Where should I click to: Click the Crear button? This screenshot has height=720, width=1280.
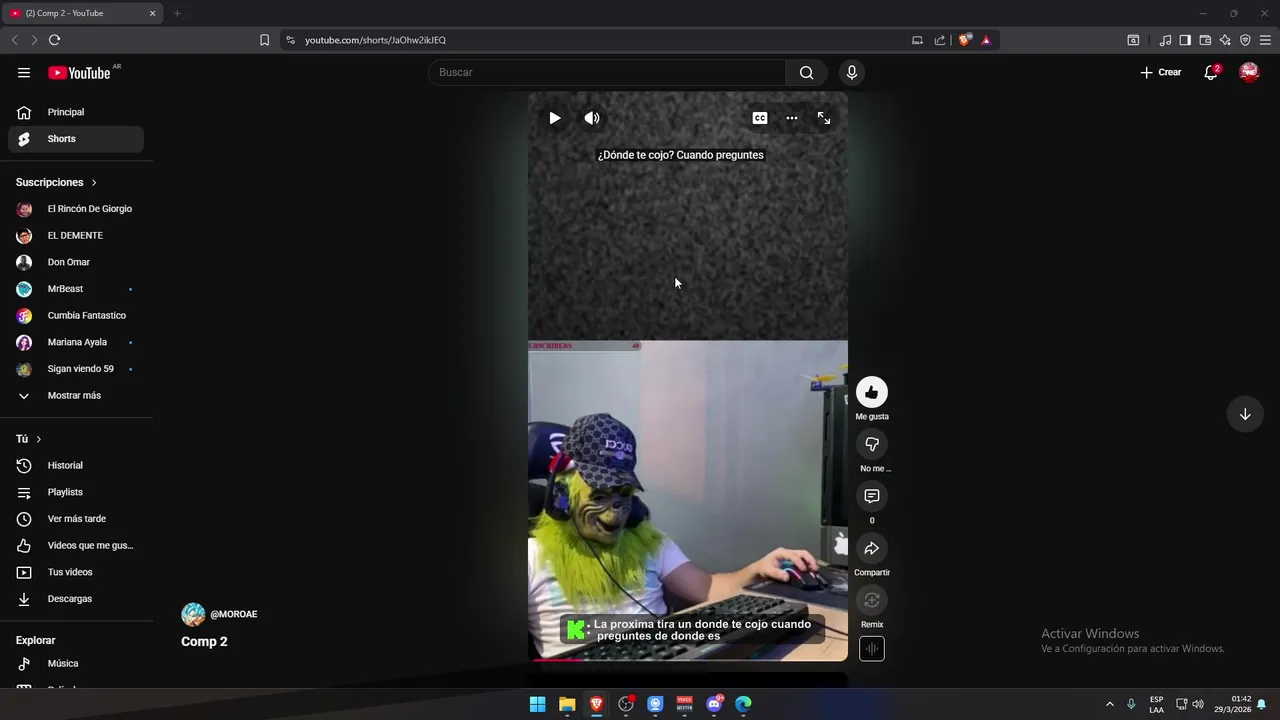tap(1161, 72)
